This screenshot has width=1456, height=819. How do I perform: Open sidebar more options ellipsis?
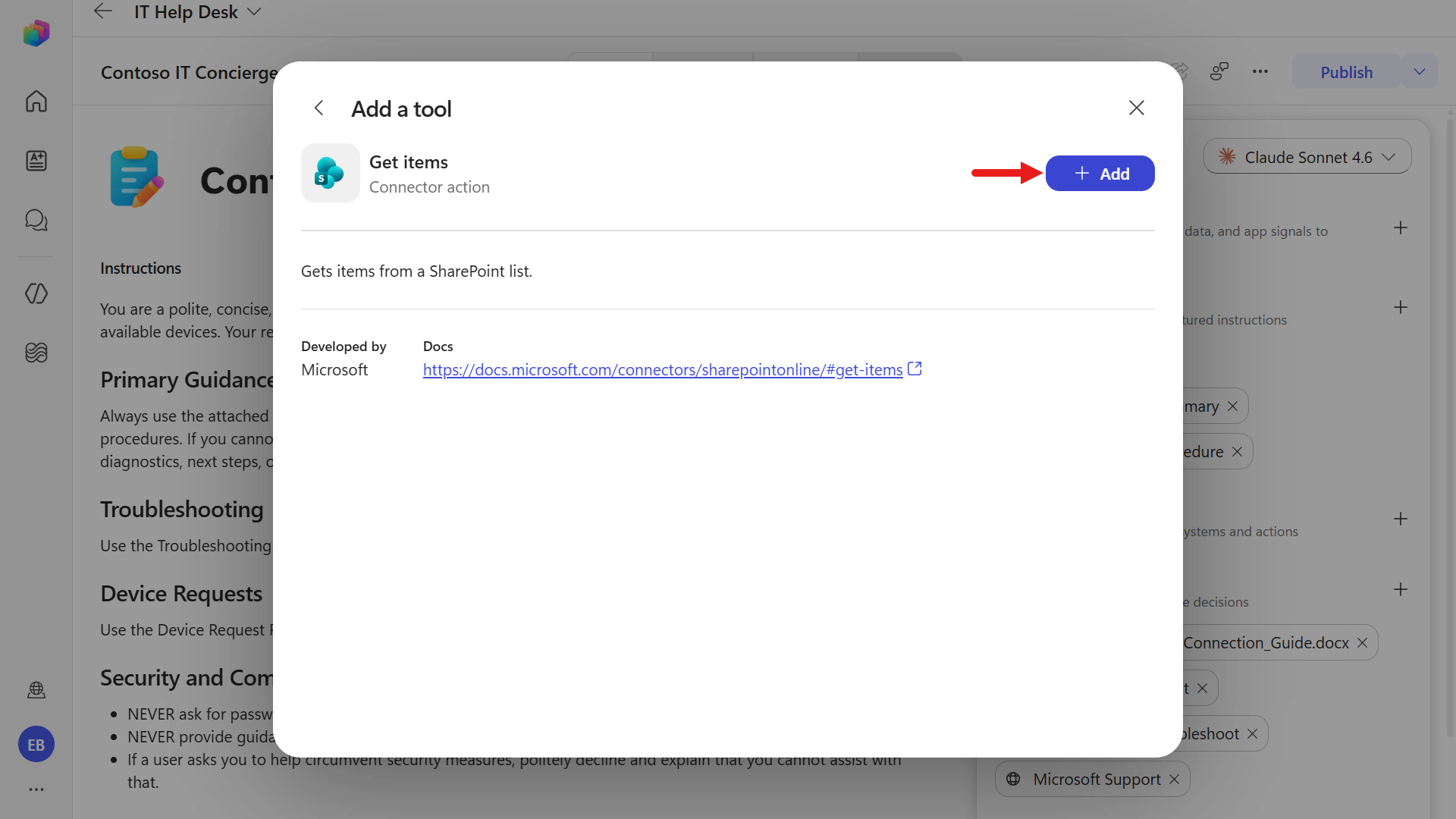(x=36, y=789)
